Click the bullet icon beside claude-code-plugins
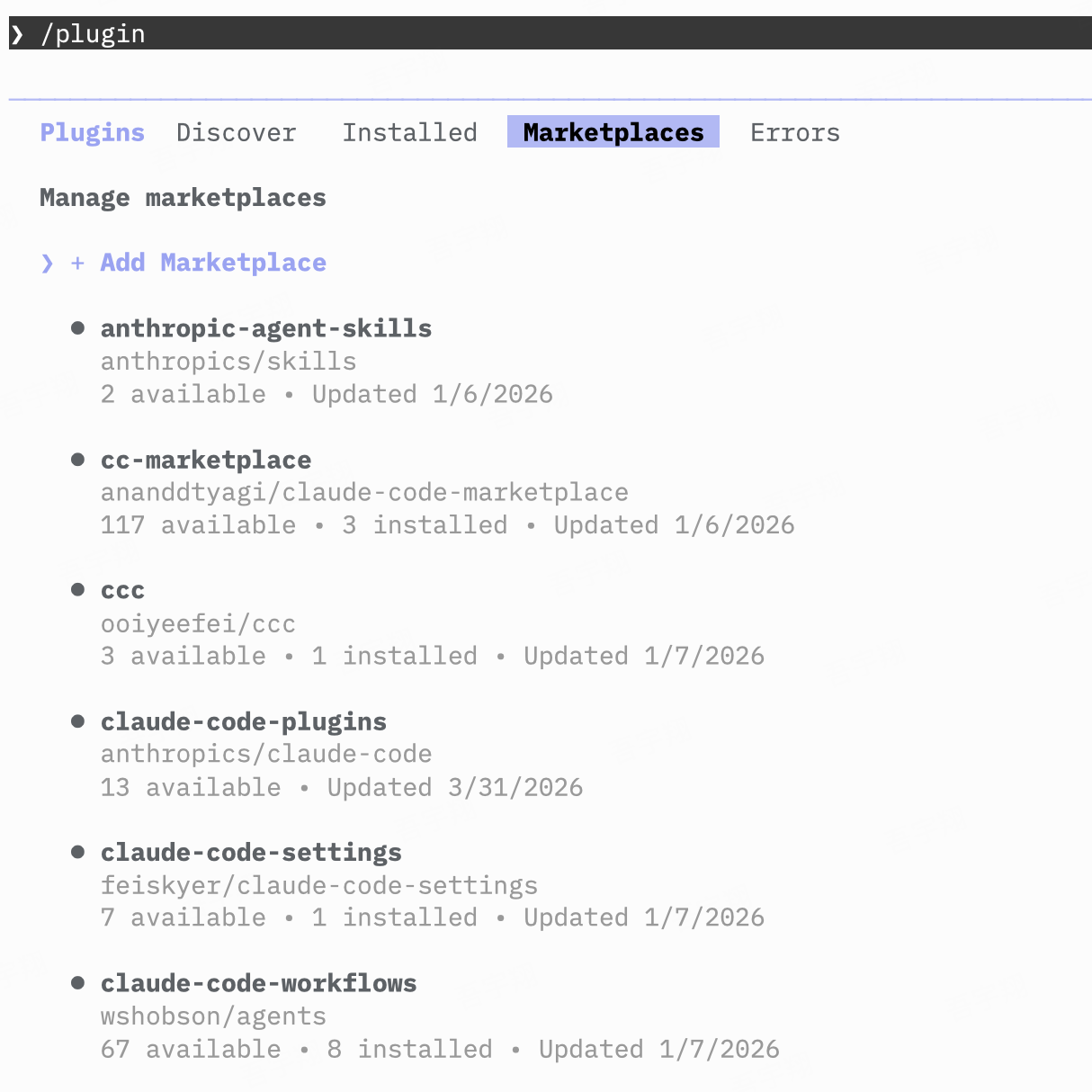Image resolution: width=1092 pixels, height=1092 pixels. tap(78, 721)
